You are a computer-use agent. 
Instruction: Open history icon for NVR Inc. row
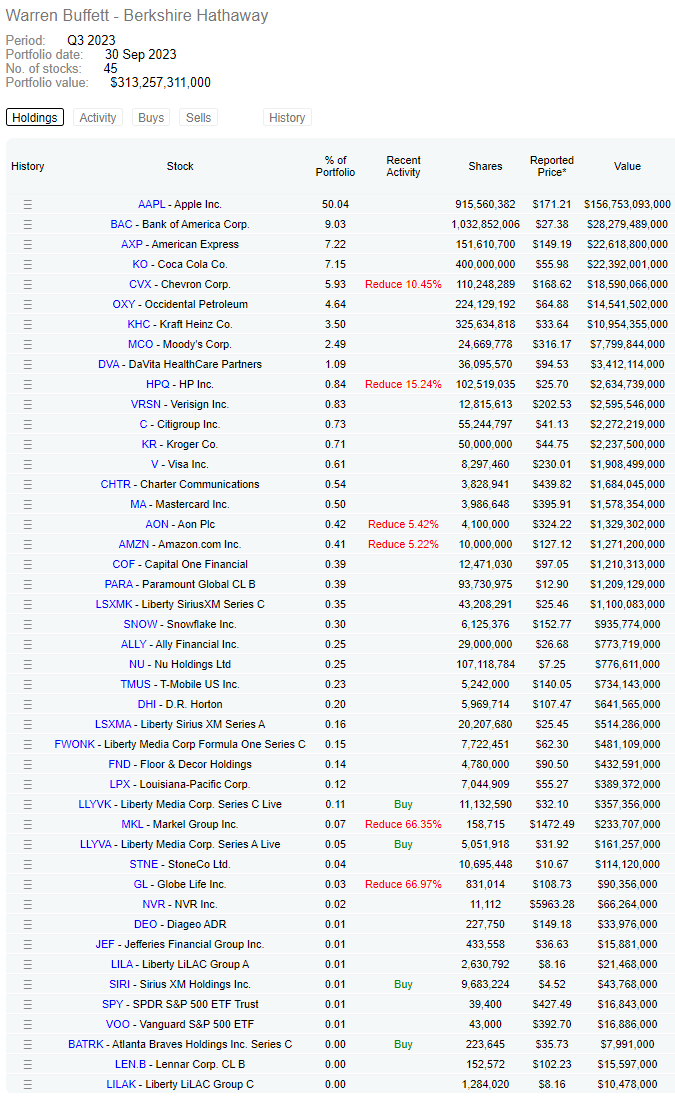[x=28, y=905]
